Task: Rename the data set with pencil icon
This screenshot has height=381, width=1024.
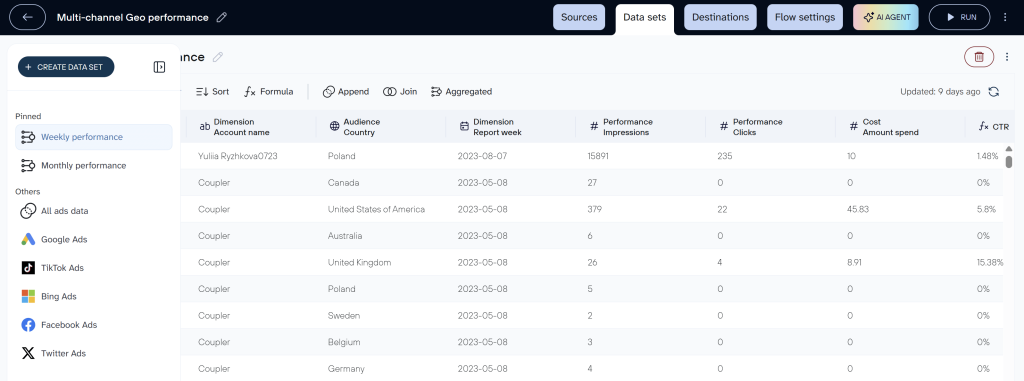Action: pos(217,57)
